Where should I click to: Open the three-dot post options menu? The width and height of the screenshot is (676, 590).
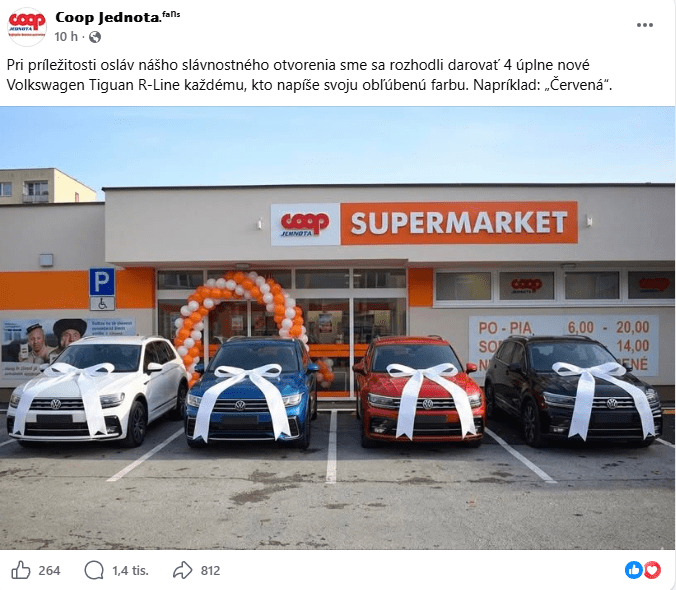[645, 25]
